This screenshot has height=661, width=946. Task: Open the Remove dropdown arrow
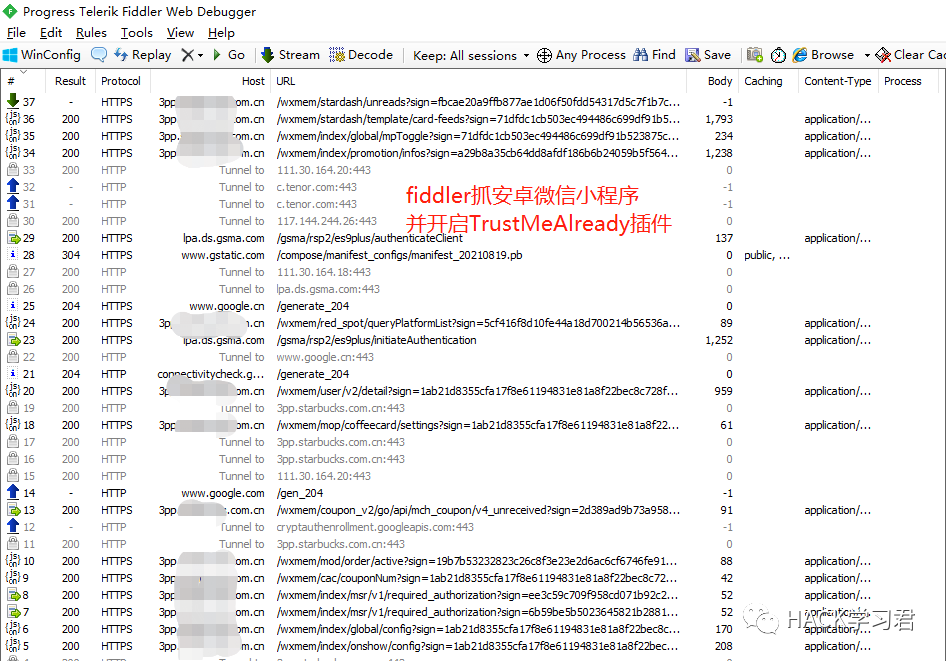pos(200,55)
